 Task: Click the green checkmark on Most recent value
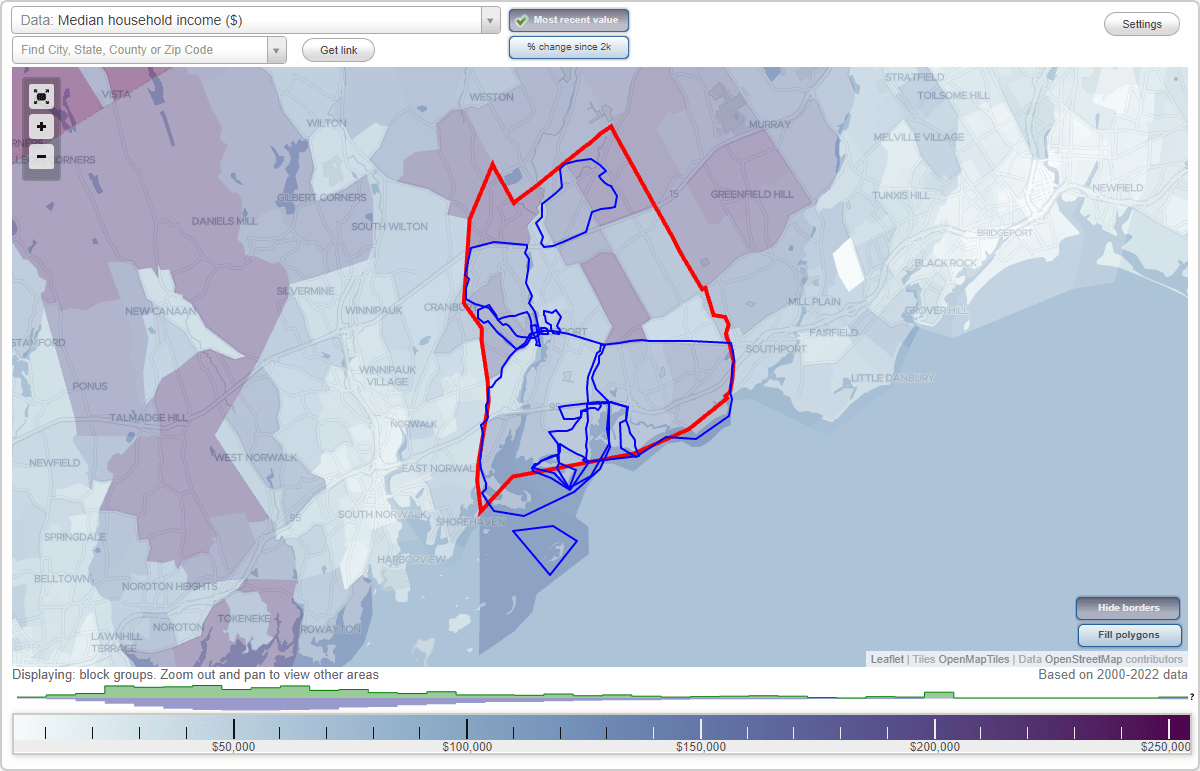pos(521,20)
